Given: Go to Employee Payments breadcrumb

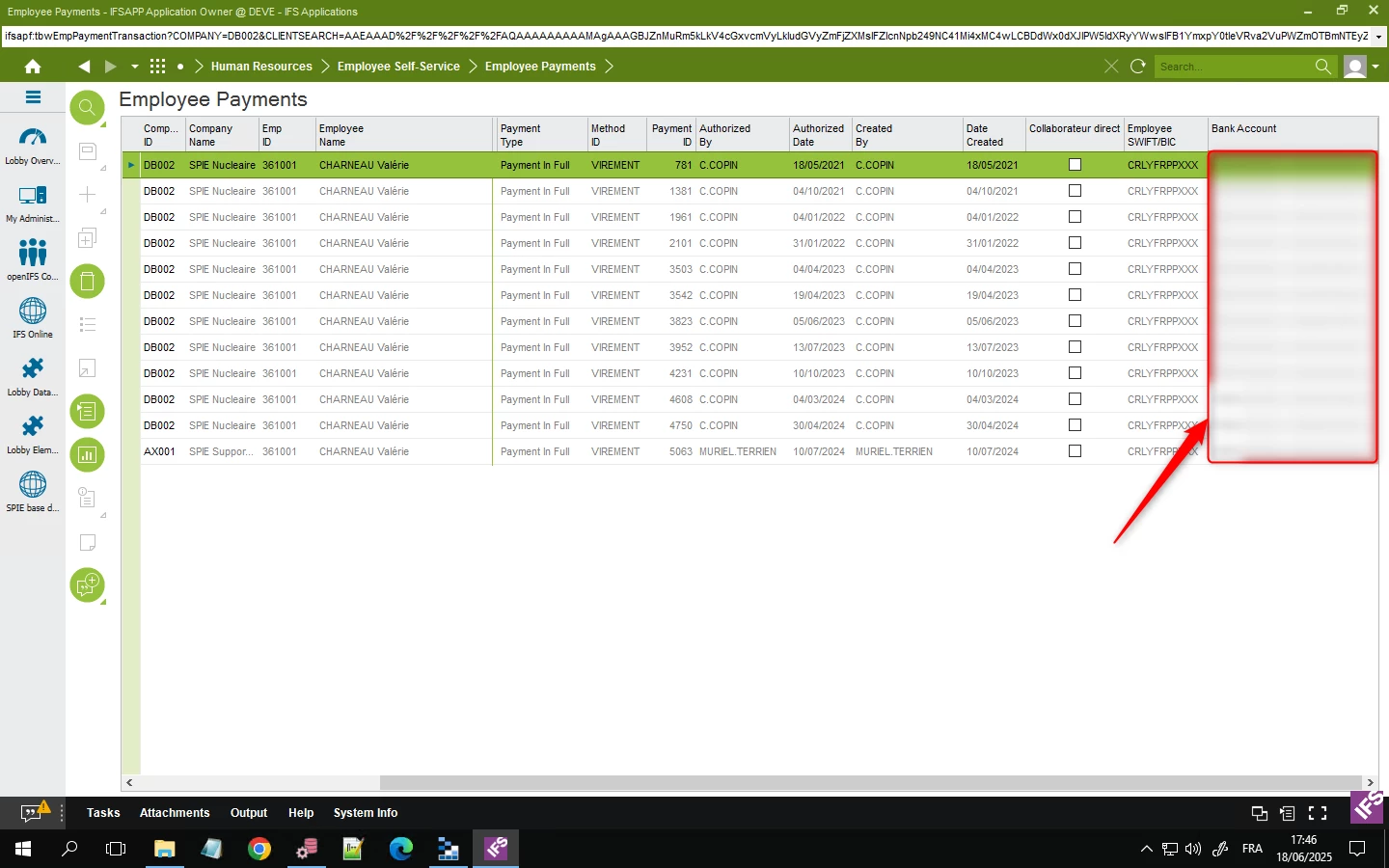Looking at the screenshot, I should (x=540, y=67).
